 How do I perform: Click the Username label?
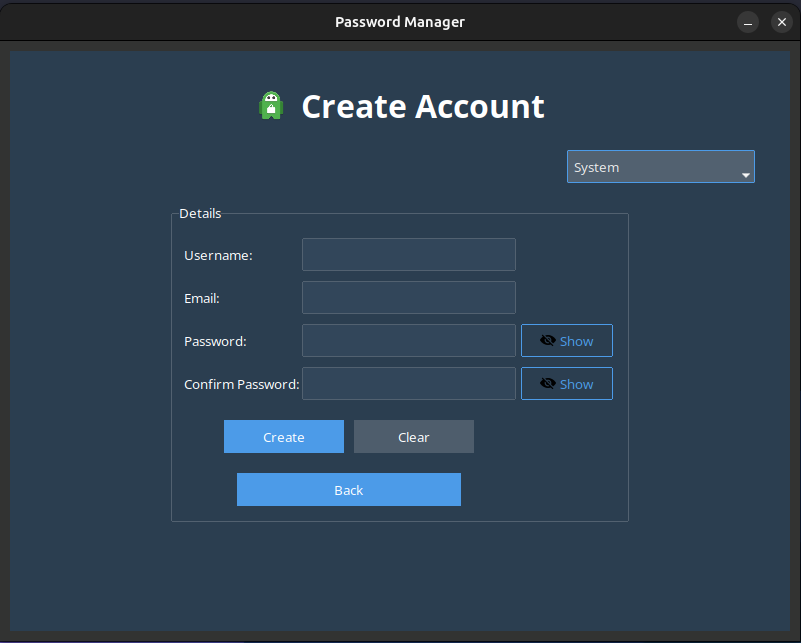[x=218, y=256]
